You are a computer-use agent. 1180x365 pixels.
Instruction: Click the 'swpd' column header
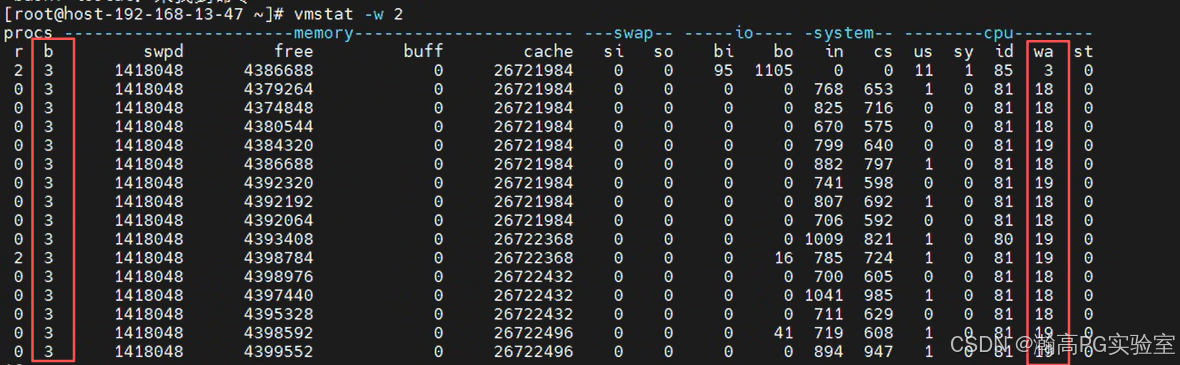163,52
